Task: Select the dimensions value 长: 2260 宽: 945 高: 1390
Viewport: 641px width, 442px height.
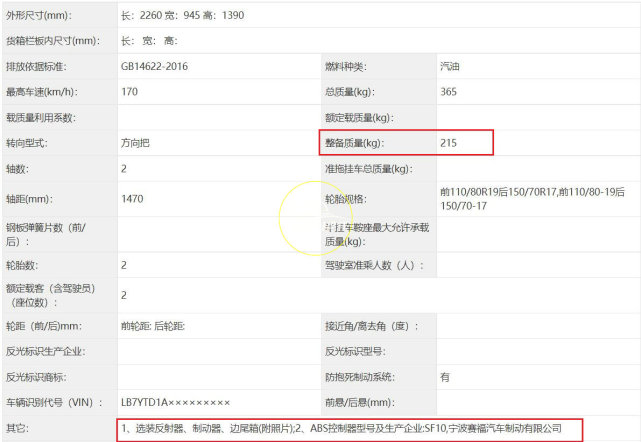Action: pyautogui.click(x=181, y=16)
